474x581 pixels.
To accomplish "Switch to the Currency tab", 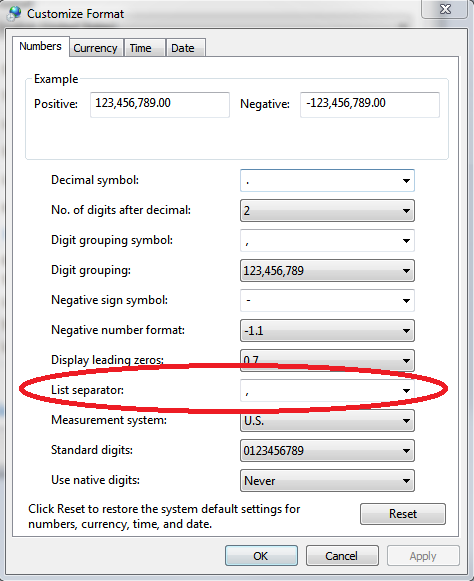I will point(96,48).
